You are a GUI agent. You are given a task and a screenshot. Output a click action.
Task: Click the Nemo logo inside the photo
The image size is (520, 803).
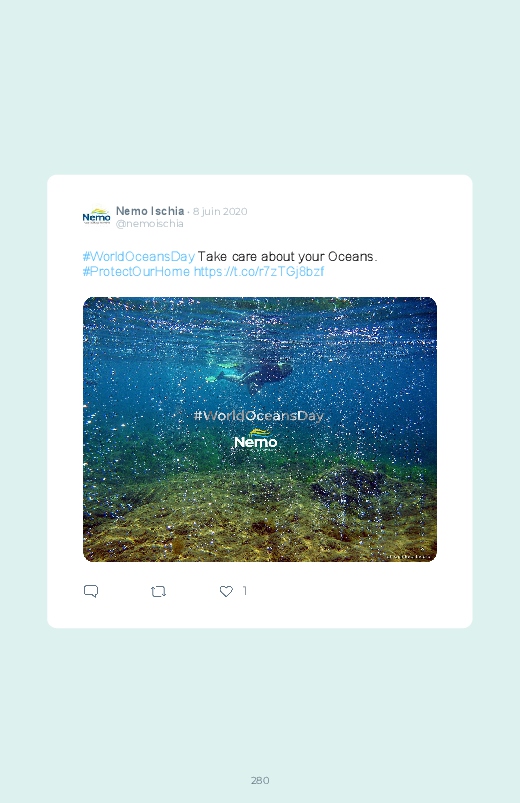(x=256, y=440)
